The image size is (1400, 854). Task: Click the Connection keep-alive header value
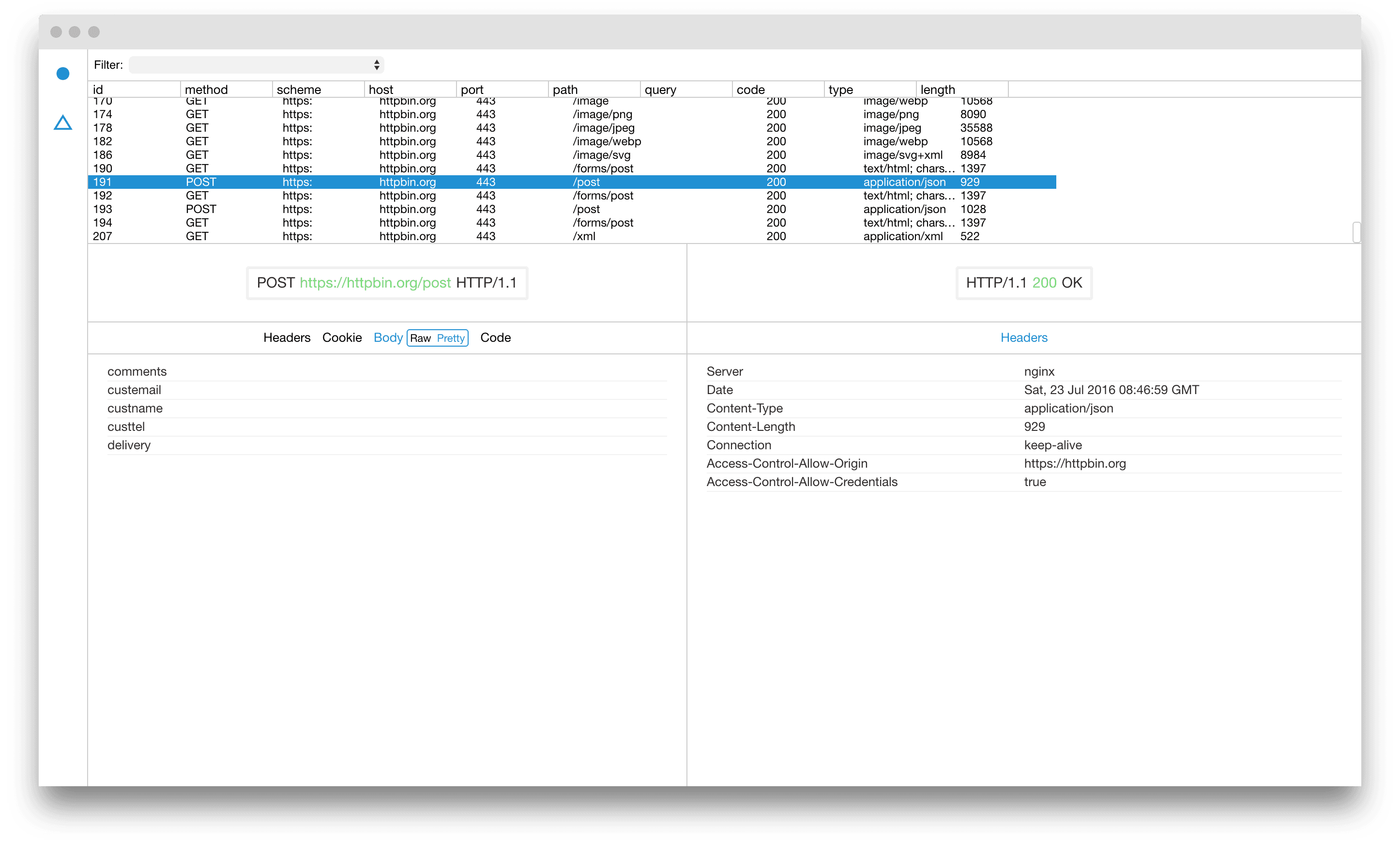tap(1053, 445)
